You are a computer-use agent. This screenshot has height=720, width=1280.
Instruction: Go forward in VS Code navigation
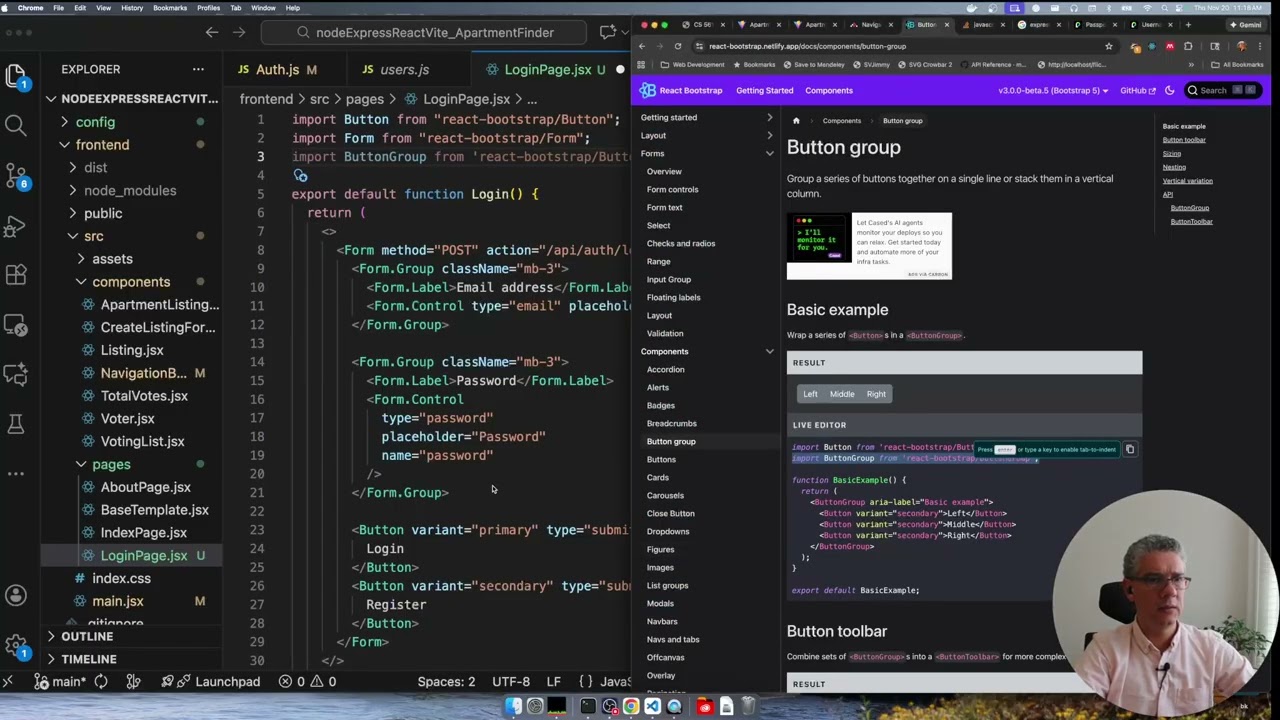click(239, 33)
